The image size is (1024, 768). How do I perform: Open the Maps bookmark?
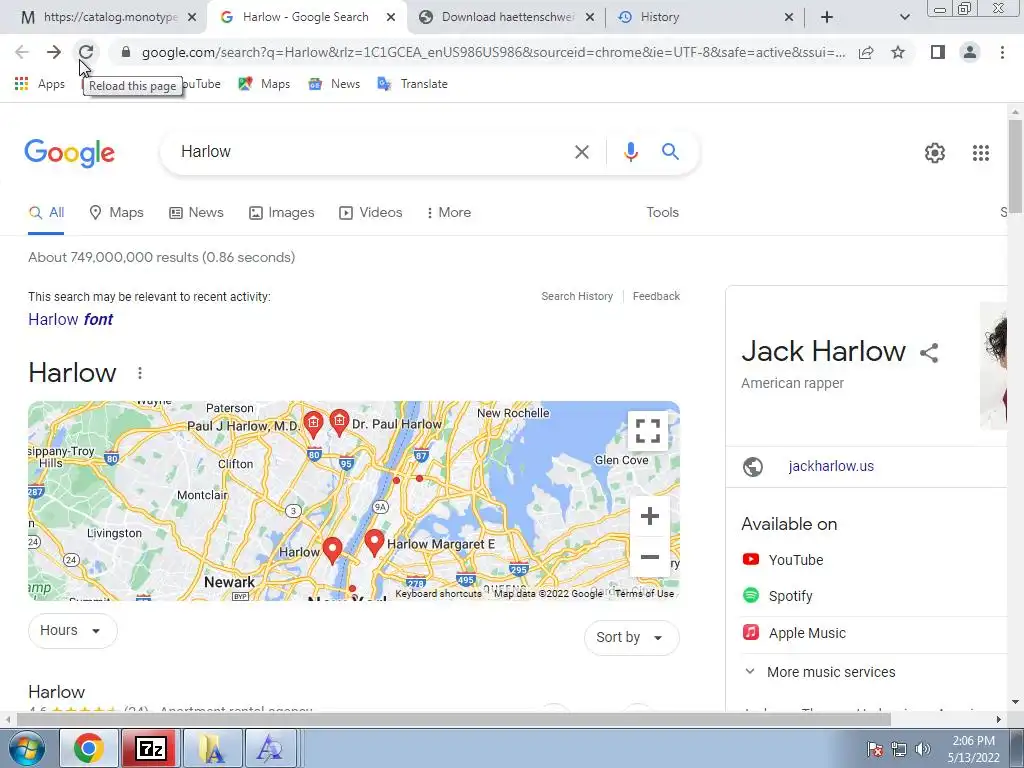click(x=264, y=84)
